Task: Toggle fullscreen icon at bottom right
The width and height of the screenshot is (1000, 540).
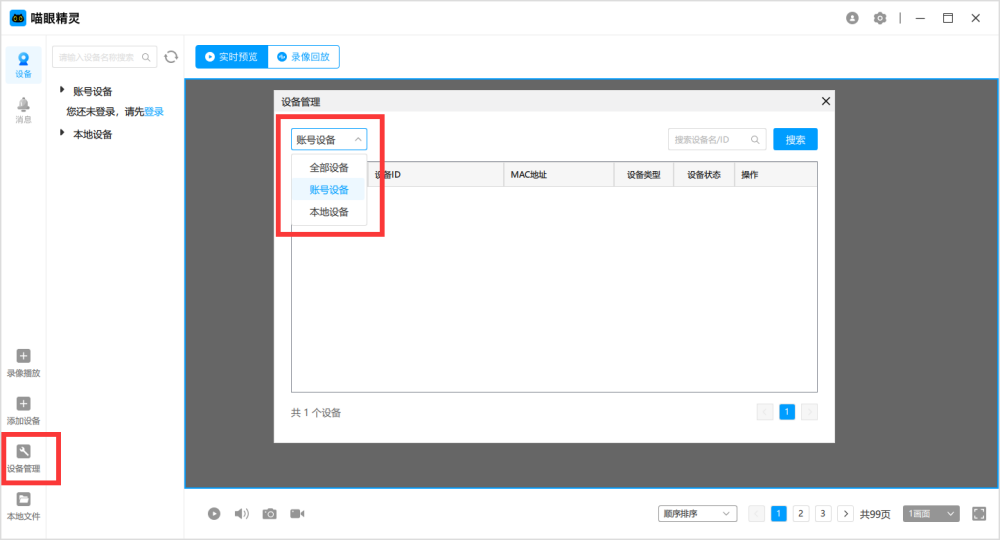Action: pos(979,513)
